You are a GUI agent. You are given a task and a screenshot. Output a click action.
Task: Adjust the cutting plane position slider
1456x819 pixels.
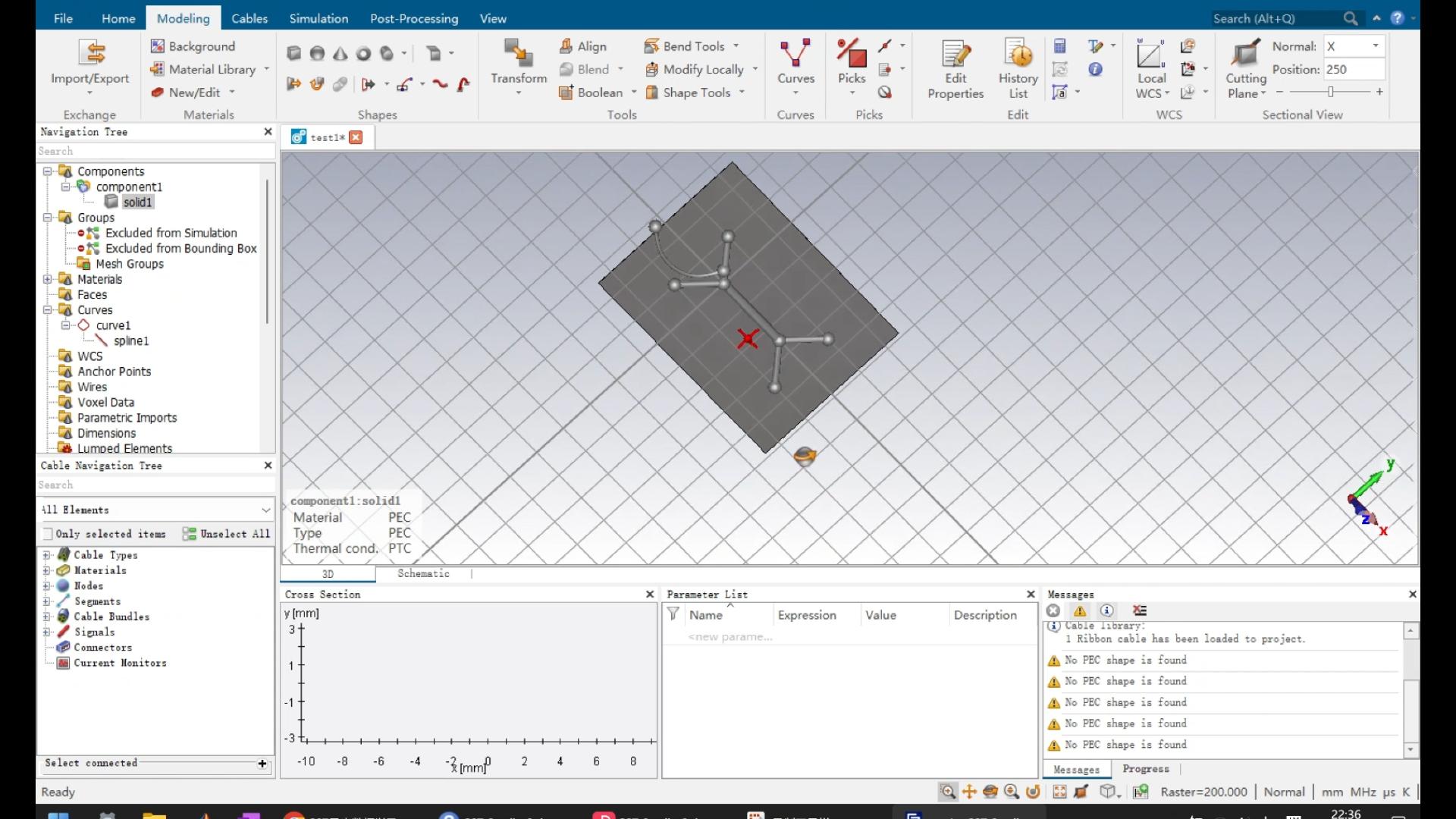[x=1330, y=92]
